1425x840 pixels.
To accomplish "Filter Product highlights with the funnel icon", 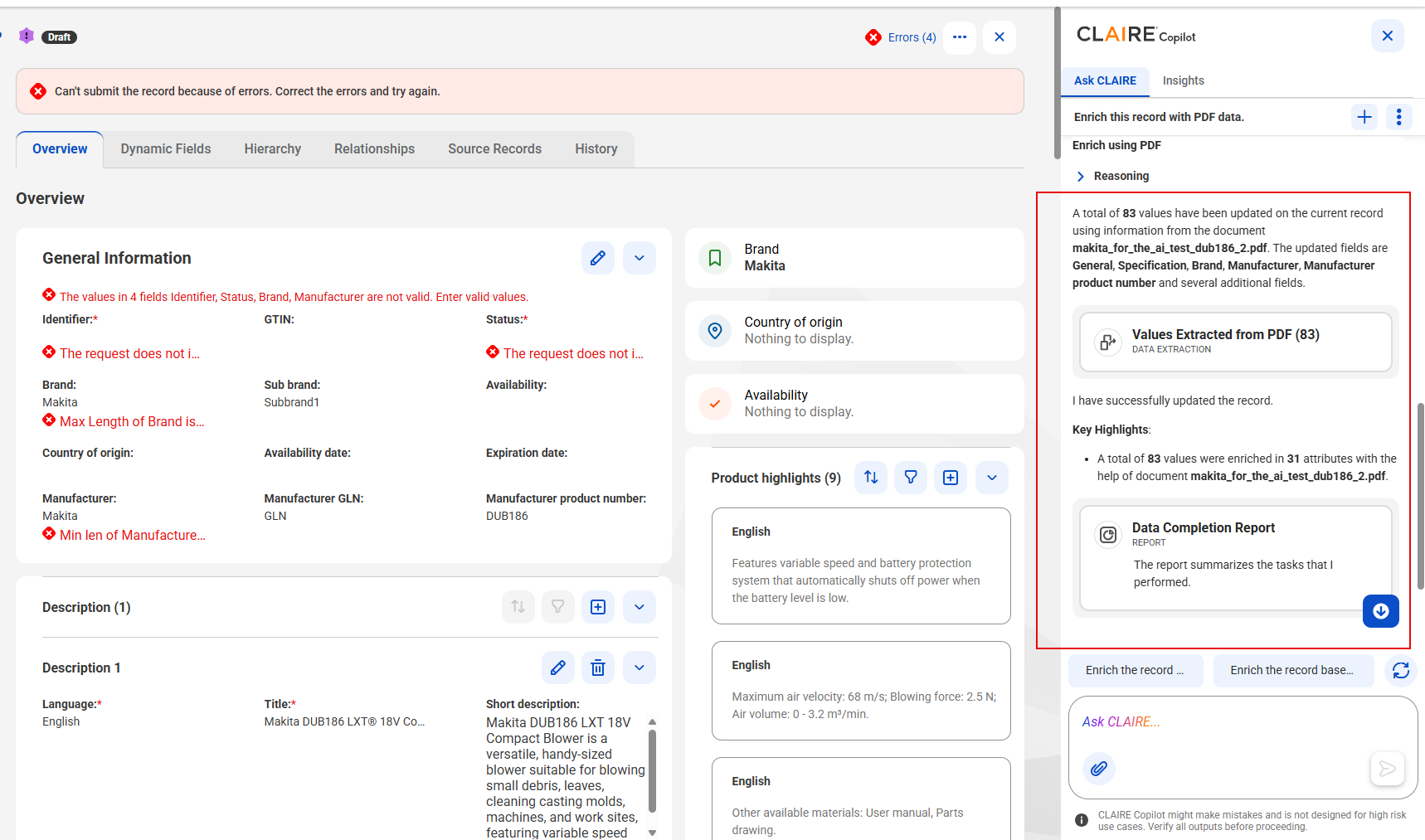I will pyautogui.click(x=911, y=478).
